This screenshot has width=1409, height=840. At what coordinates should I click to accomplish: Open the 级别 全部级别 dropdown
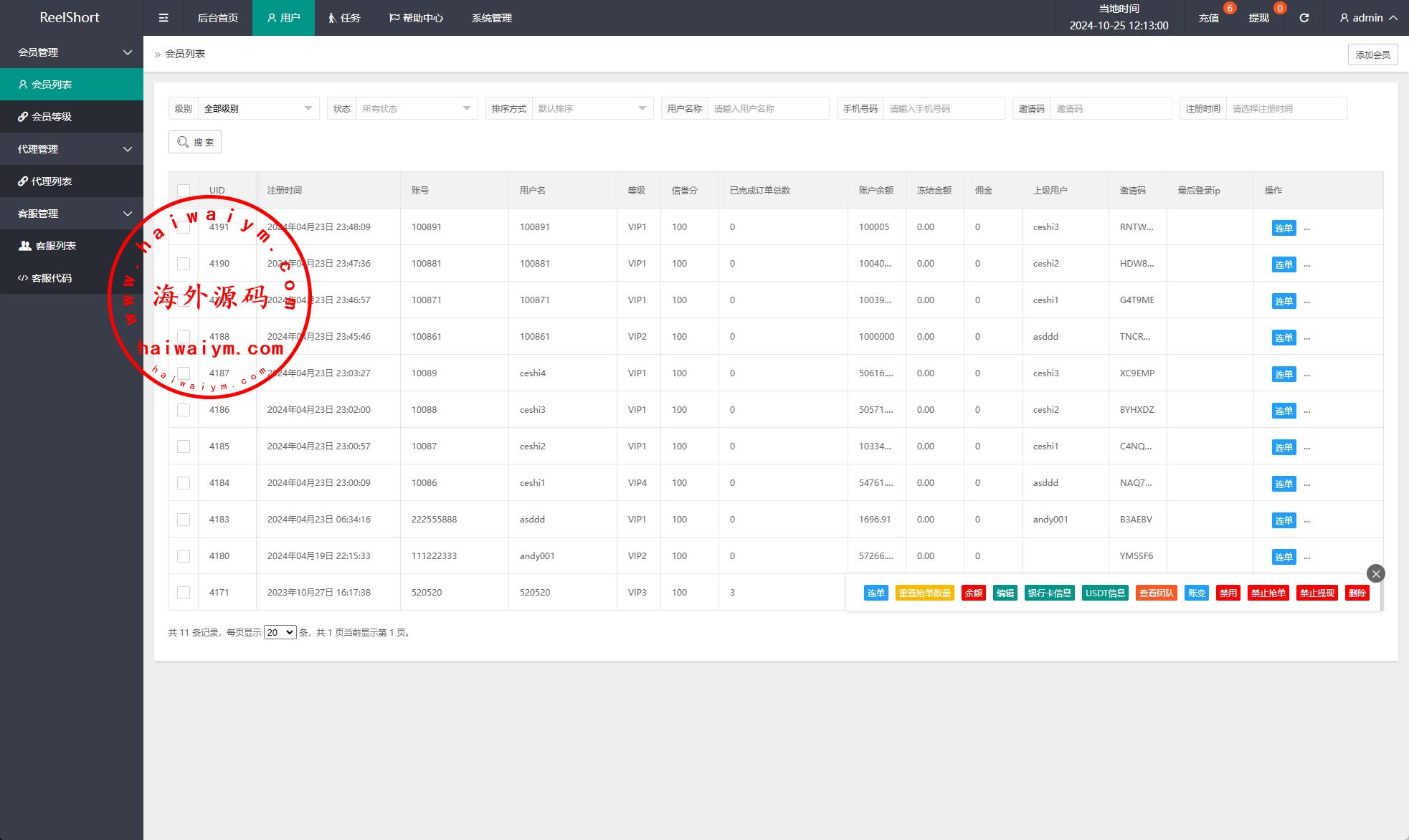click(257, 109)
